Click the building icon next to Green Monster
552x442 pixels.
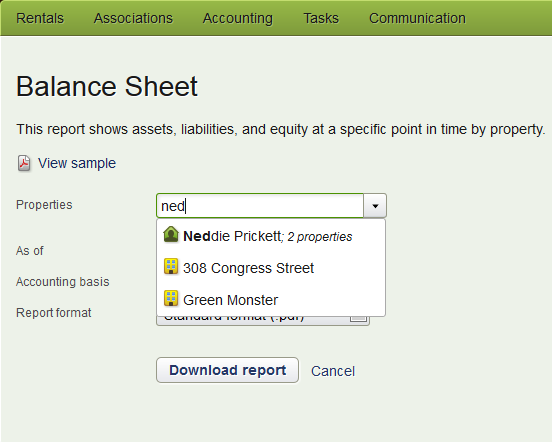click(171, 298)
